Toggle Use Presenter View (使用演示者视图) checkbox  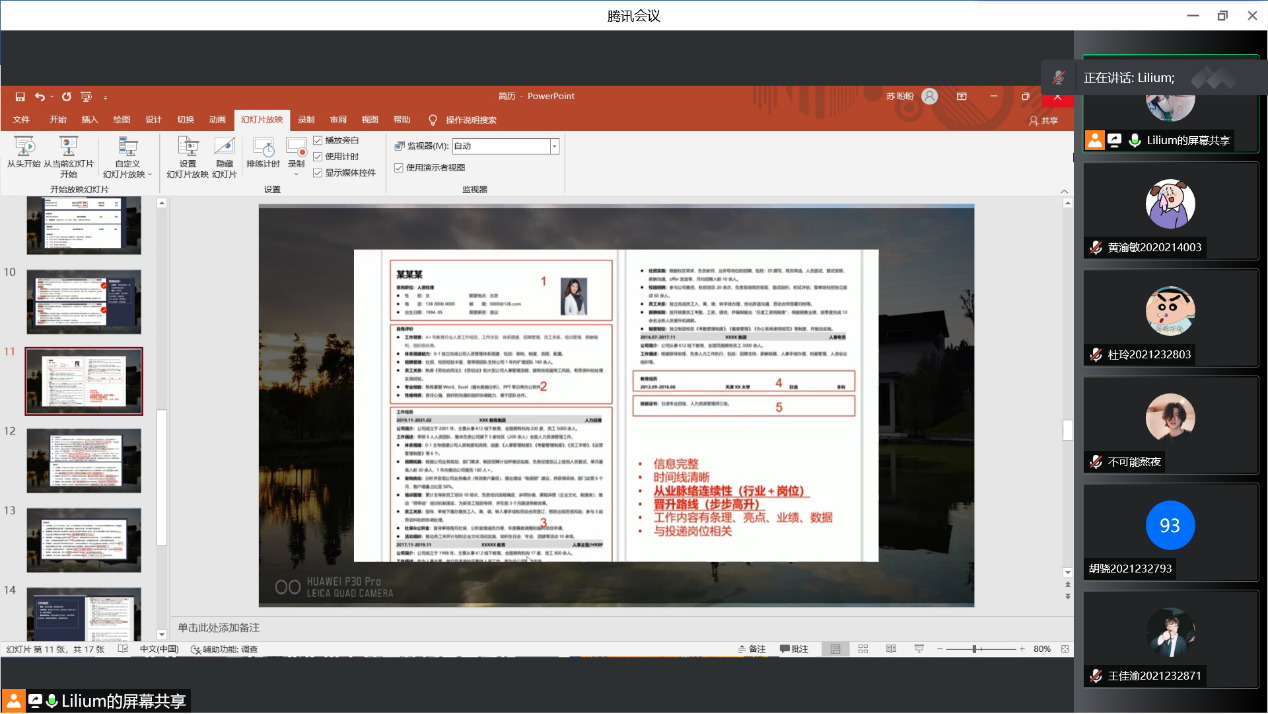(399, 167)
